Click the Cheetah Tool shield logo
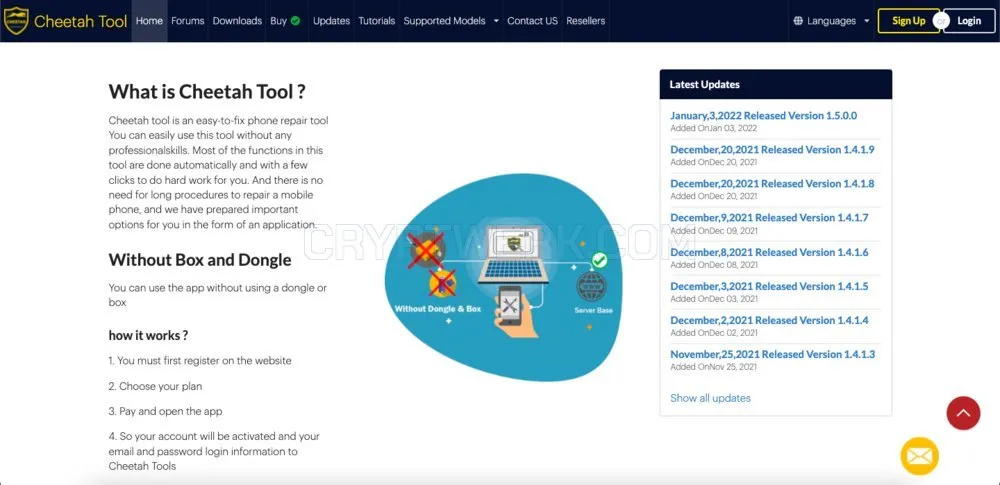Screen dimensions: 1000x485 pos(16,20)
